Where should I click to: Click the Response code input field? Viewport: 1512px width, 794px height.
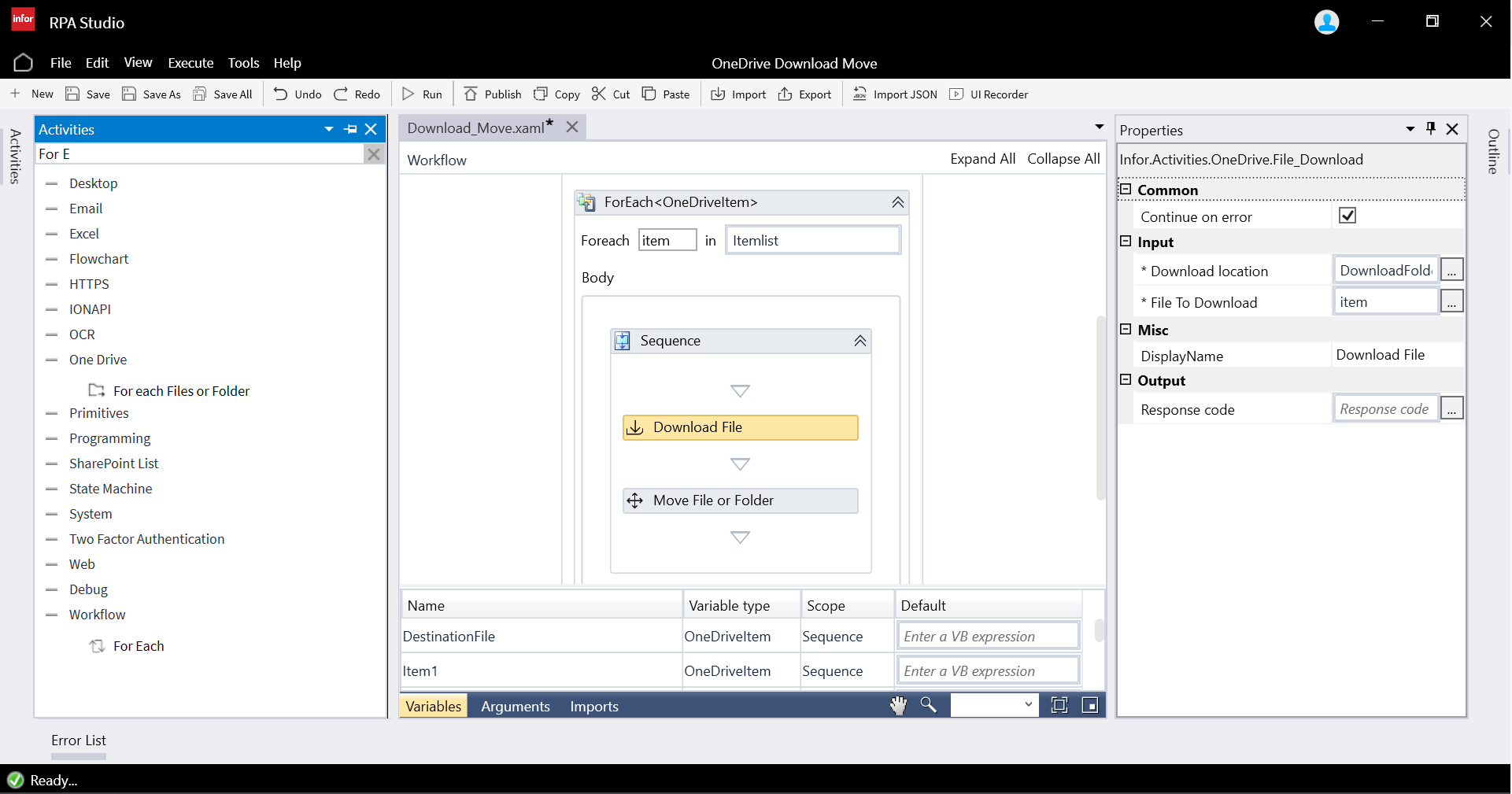coord(1385,409)
